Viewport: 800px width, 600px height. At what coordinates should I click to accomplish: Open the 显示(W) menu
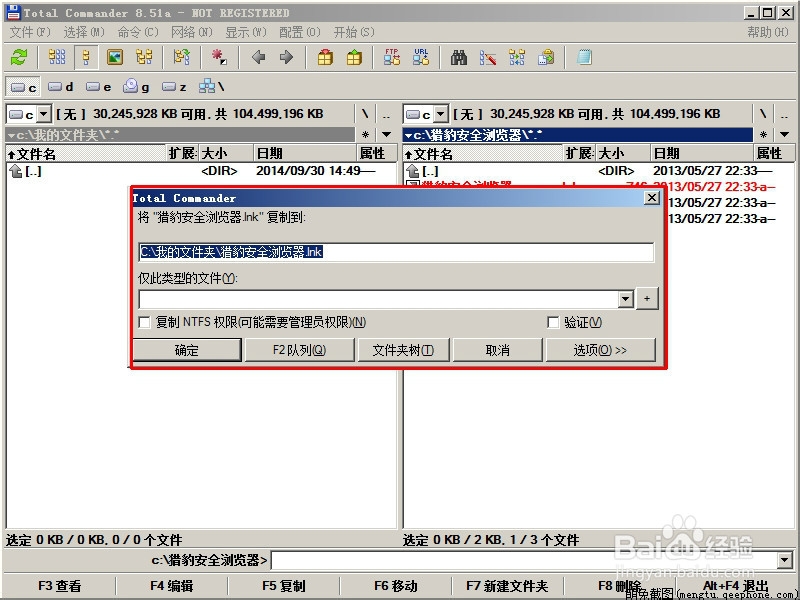pyautogui.click(x=246, y=32)
